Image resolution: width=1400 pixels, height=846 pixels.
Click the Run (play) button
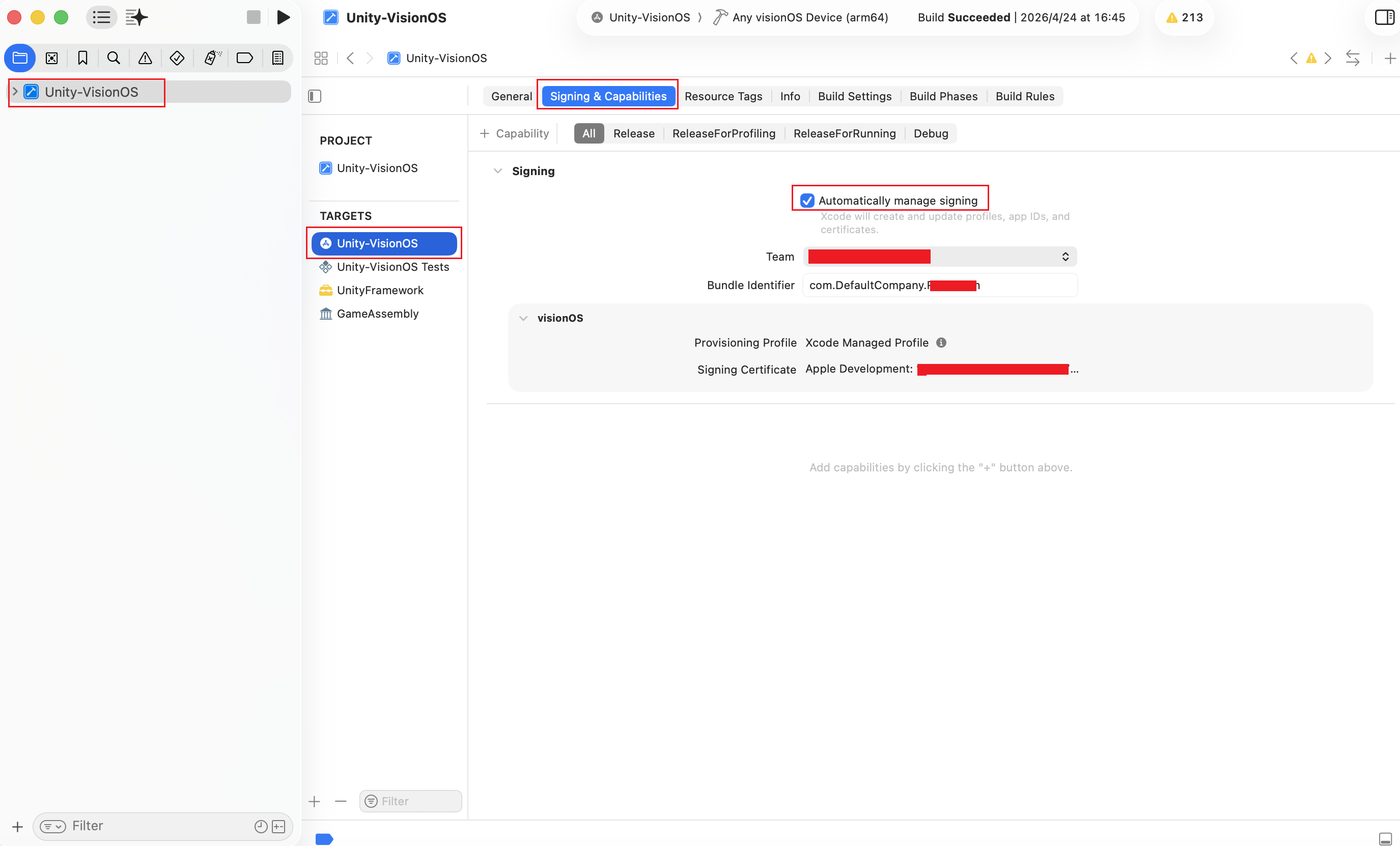coord(283,17)
